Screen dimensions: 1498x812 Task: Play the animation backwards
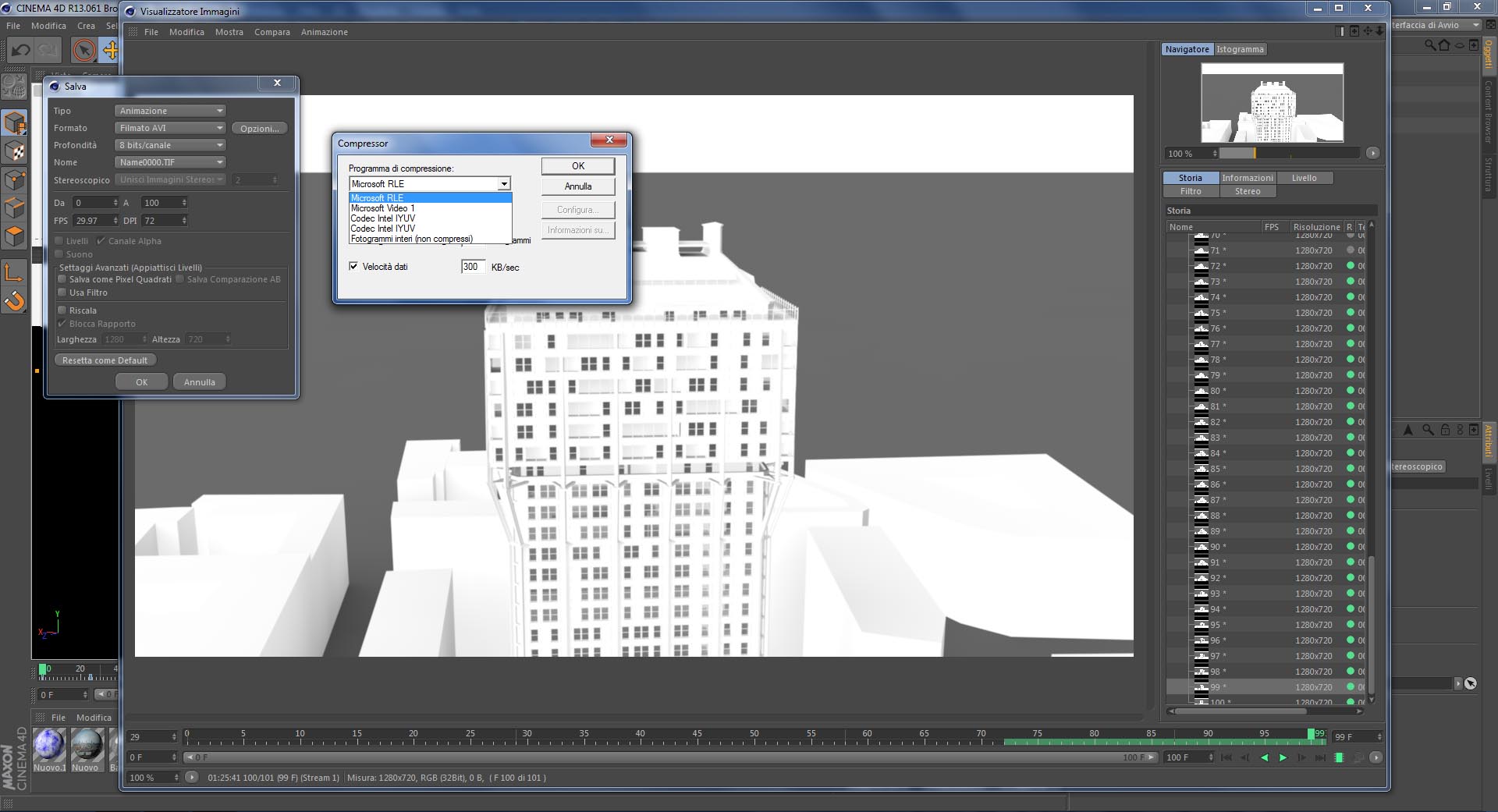pyautogui.click(x=1264, y=757)
